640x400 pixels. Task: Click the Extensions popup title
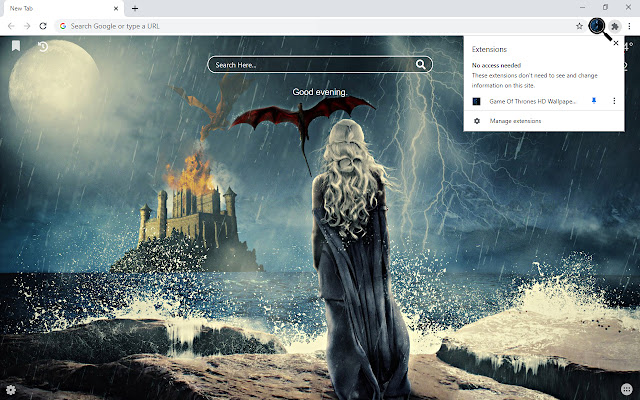[489, 49]
